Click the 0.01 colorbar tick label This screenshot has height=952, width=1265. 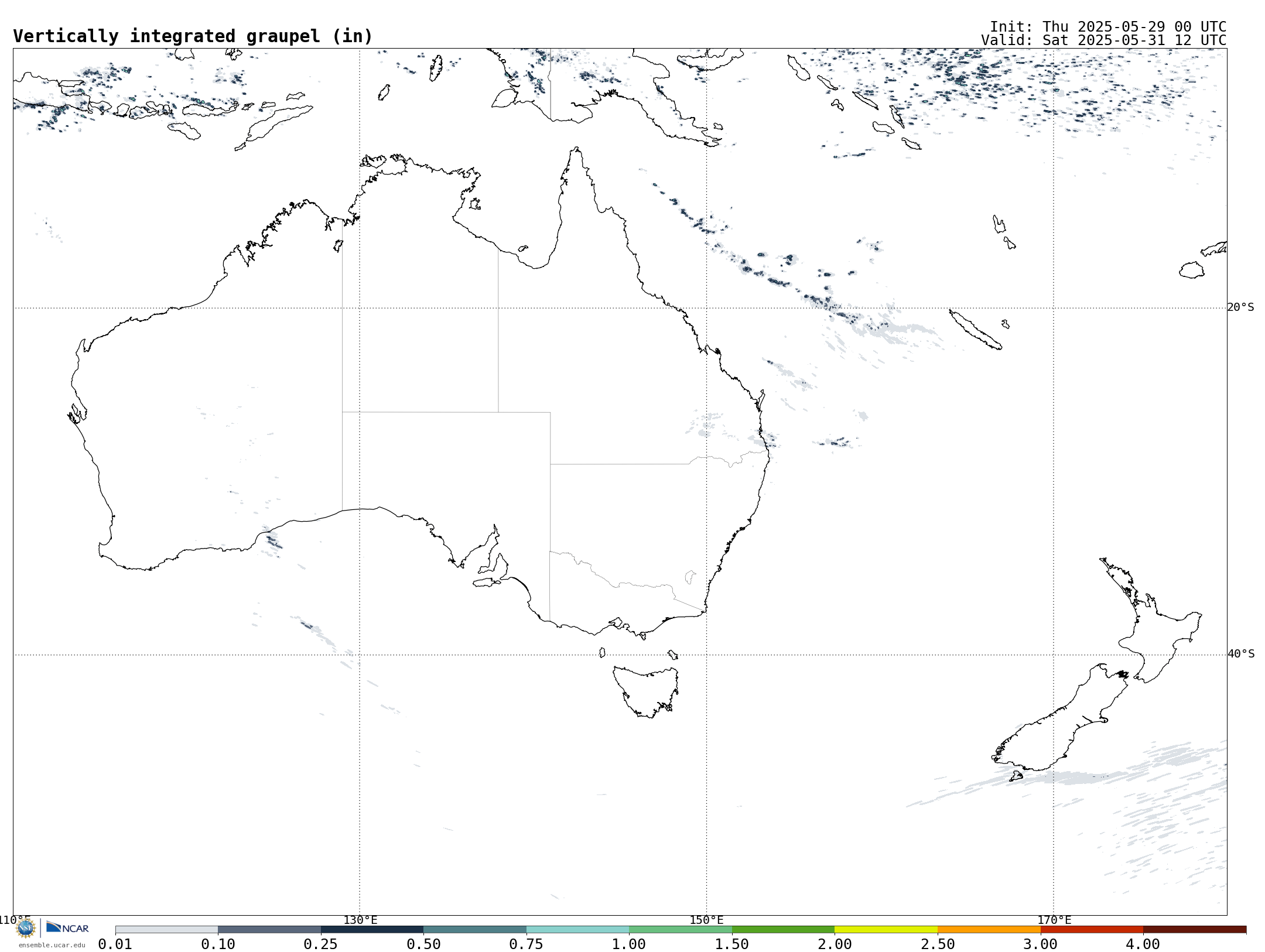115,944
